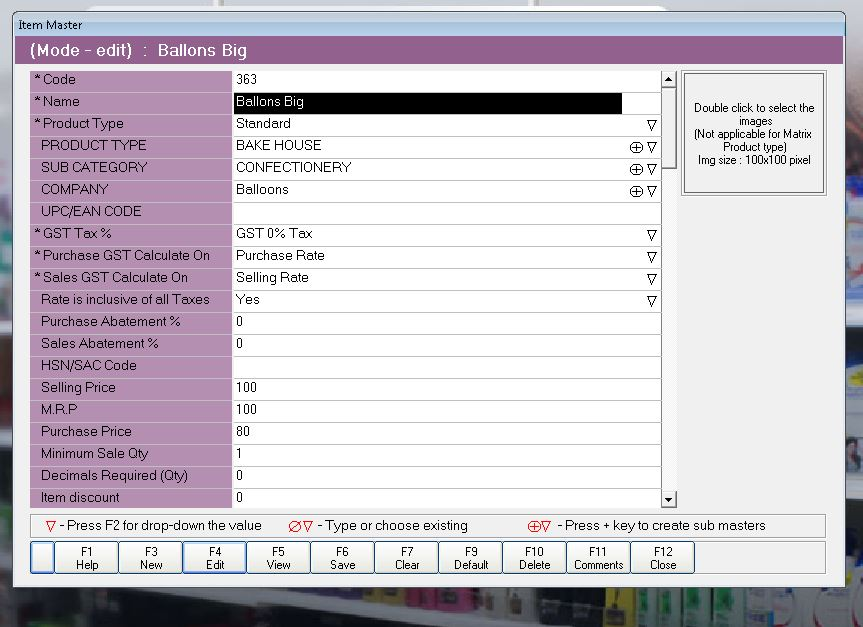This screenshot has height=627, width=863.
Task: Click plus icon to add PRODUCT TYPE sub master
Action: 636,148
